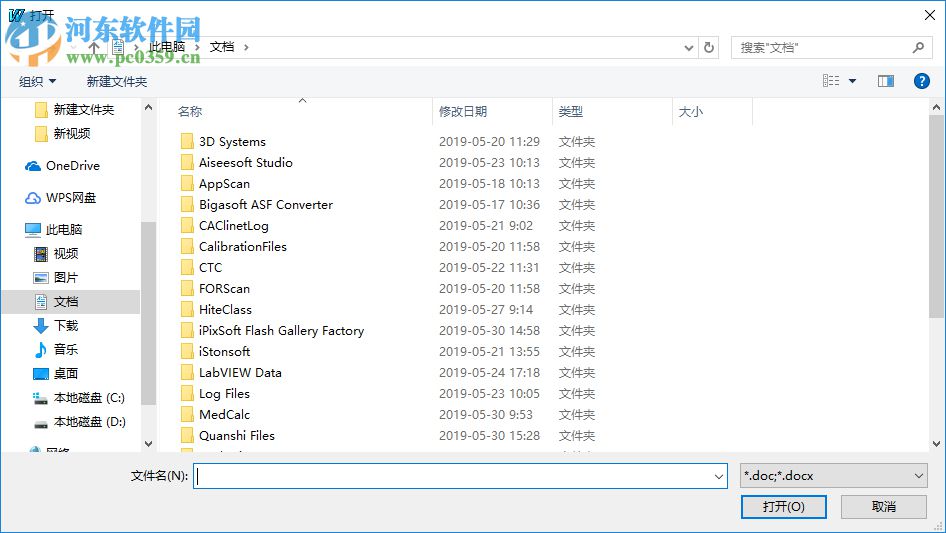The width and height of the screenshot is (946, 533).
Task: Click file list scrollbar down arrow
Action: coord(936,444)
